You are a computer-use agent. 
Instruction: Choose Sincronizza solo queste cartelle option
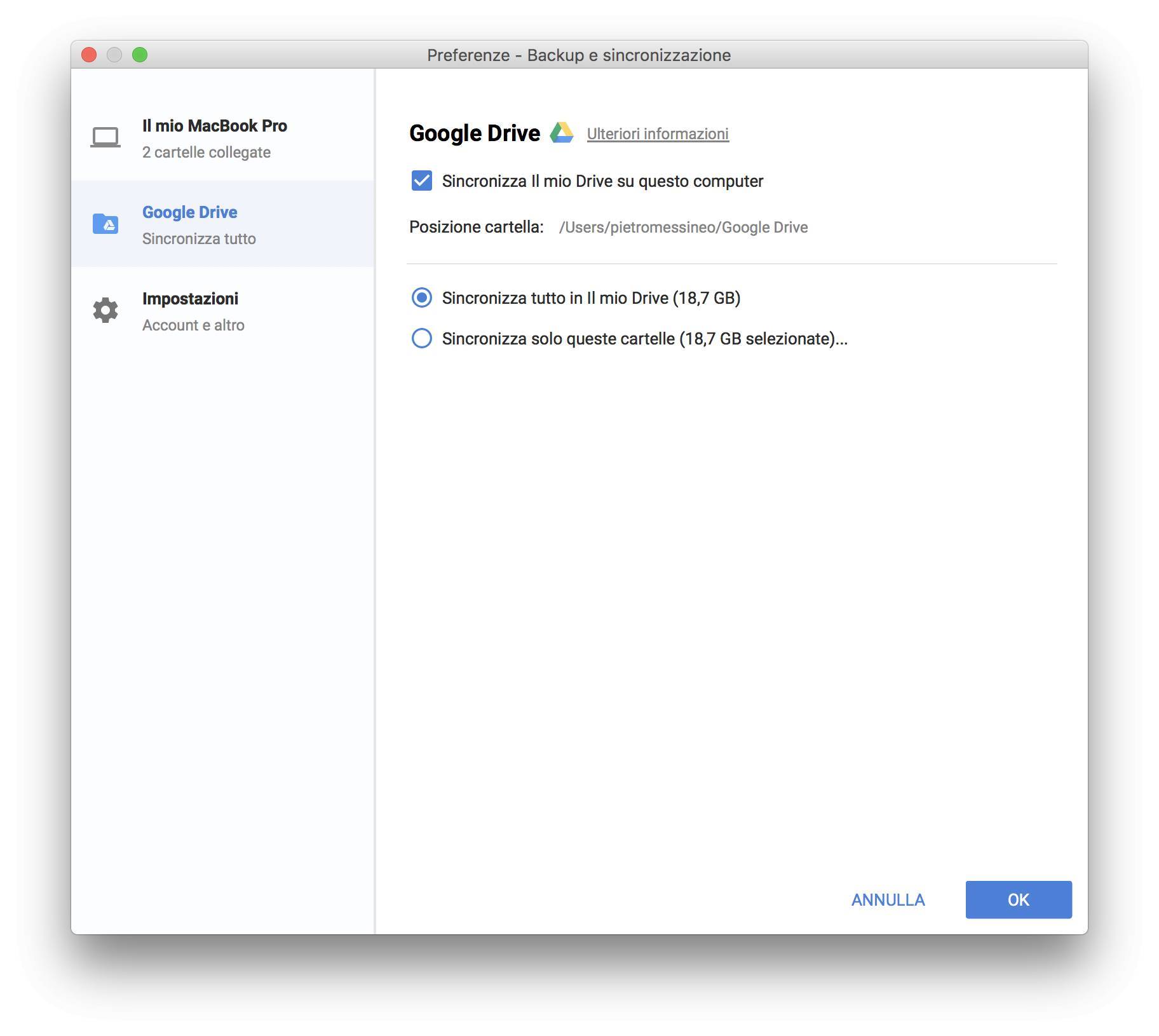422,338
